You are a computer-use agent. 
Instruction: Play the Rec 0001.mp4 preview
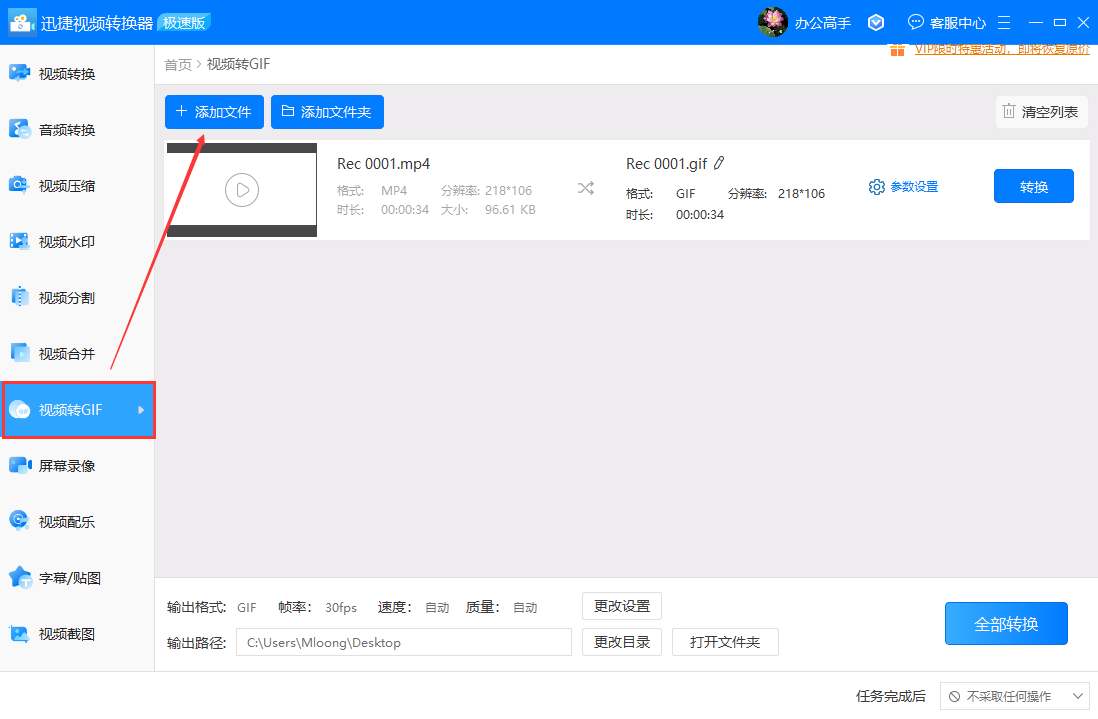(241, 189)
